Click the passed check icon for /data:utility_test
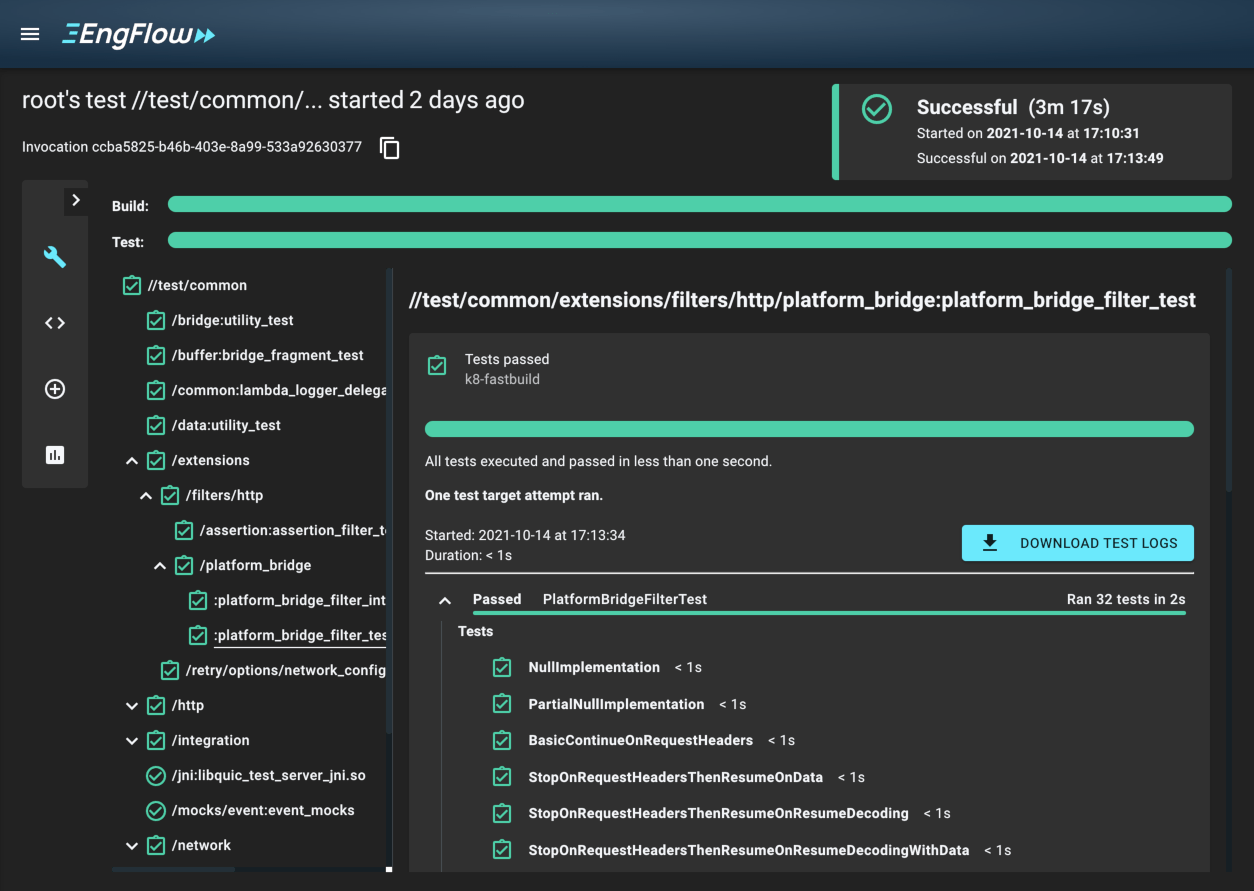This screenshot has height=891, width=1254. tap(156, 425)
